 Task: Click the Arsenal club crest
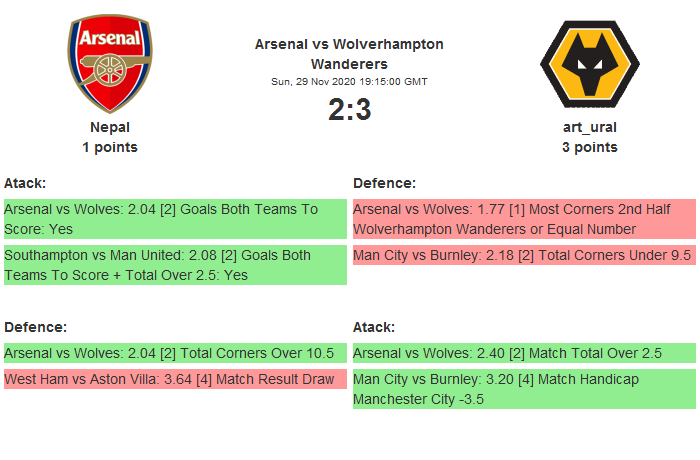coord(110,65)
